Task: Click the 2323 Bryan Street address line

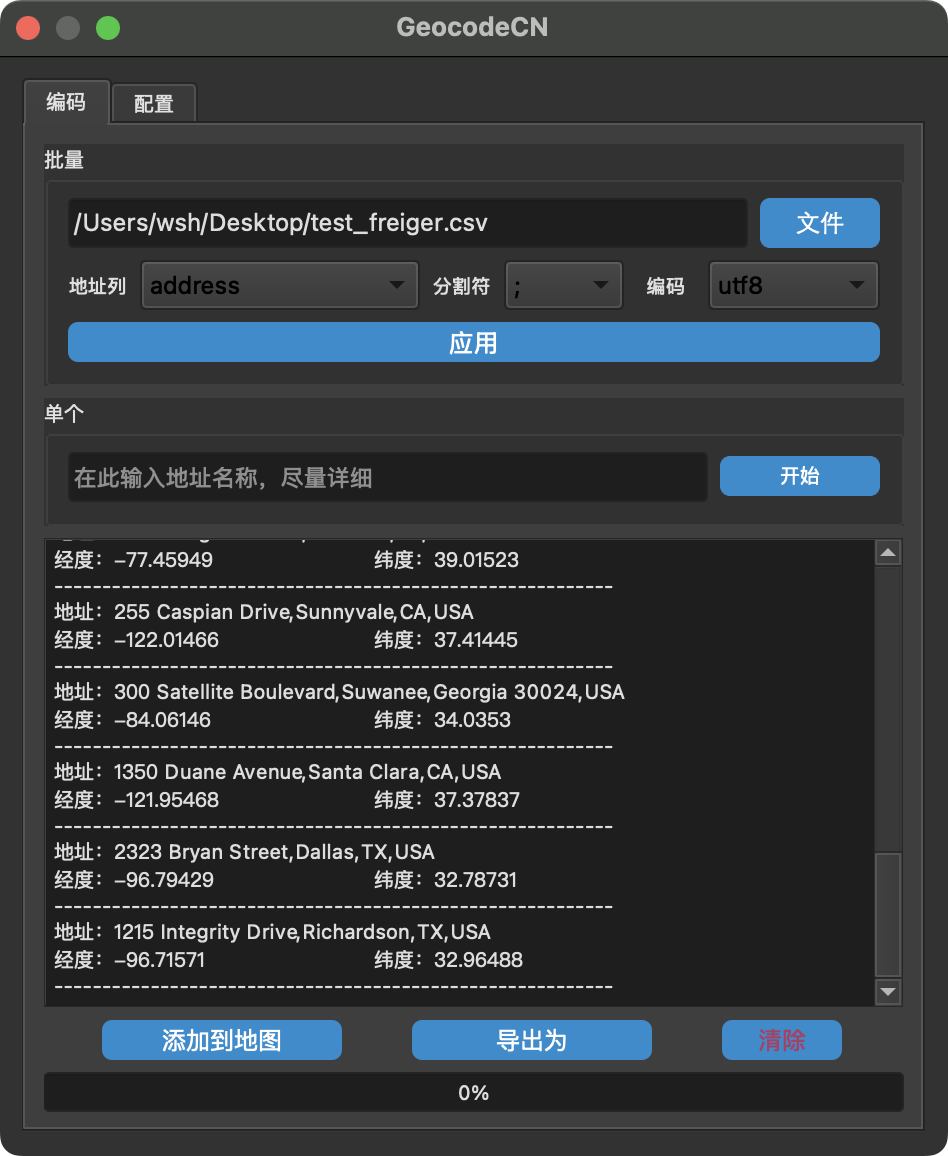Action: point(244,852)
